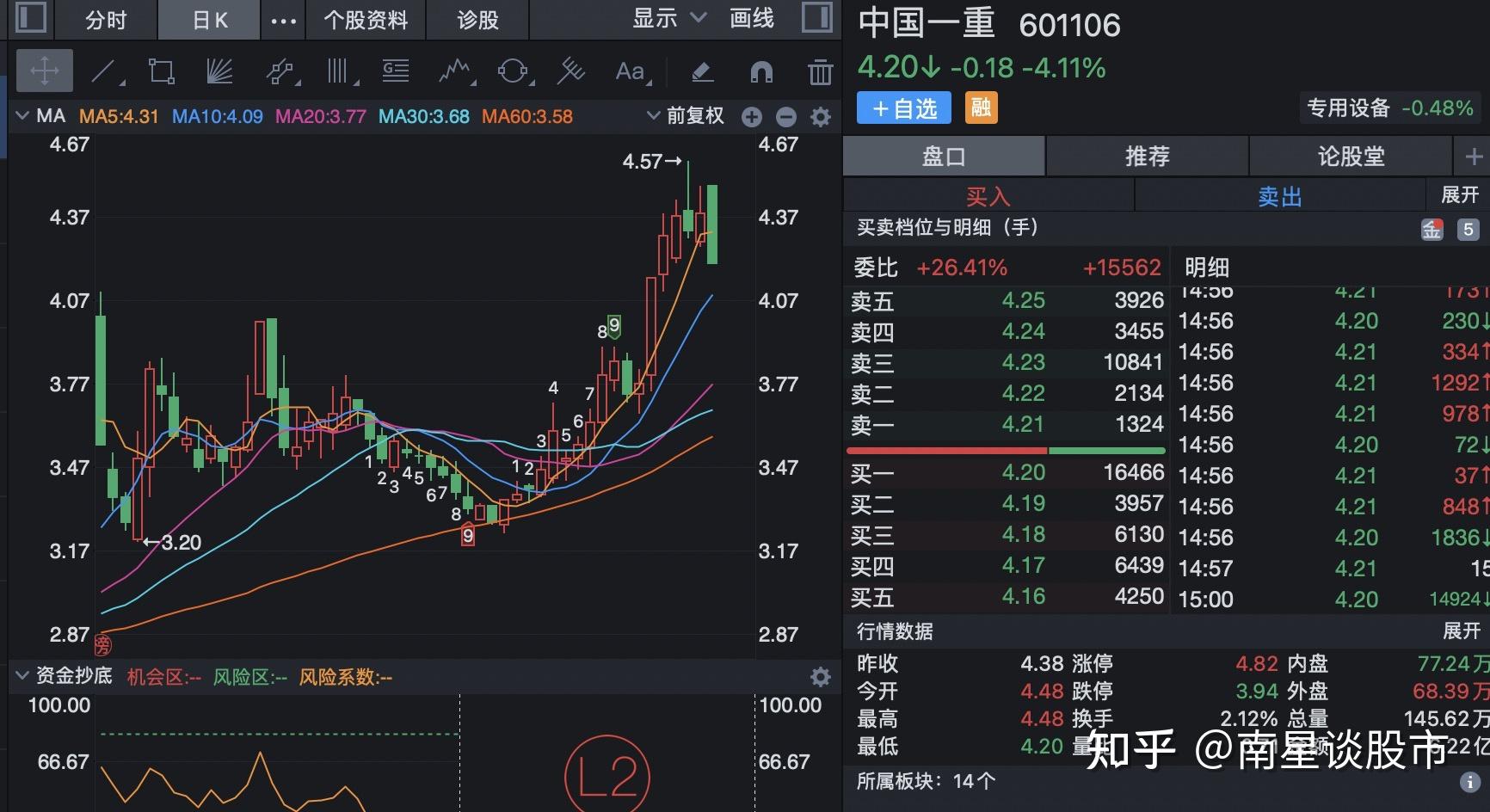This screenshot has width=1490, height=812.
Task: Zoom in the chart with plus icon
Action: click(751, 114)
